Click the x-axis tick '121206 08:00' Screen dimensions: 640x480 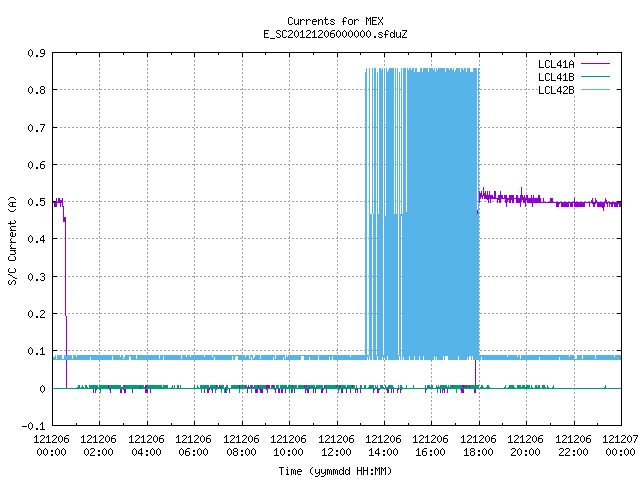coord(241,446)
